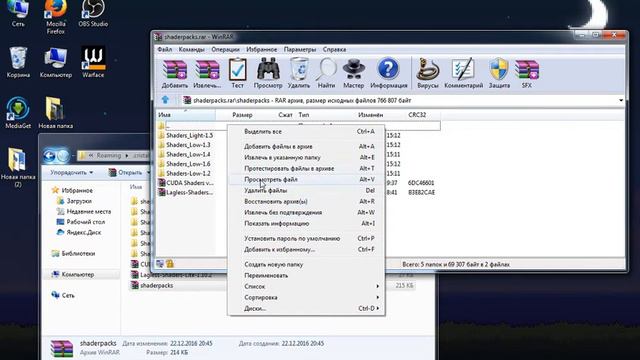Choose Добавить к избранному entry
The height and width of the screenshot is (360, 640).
306,249
